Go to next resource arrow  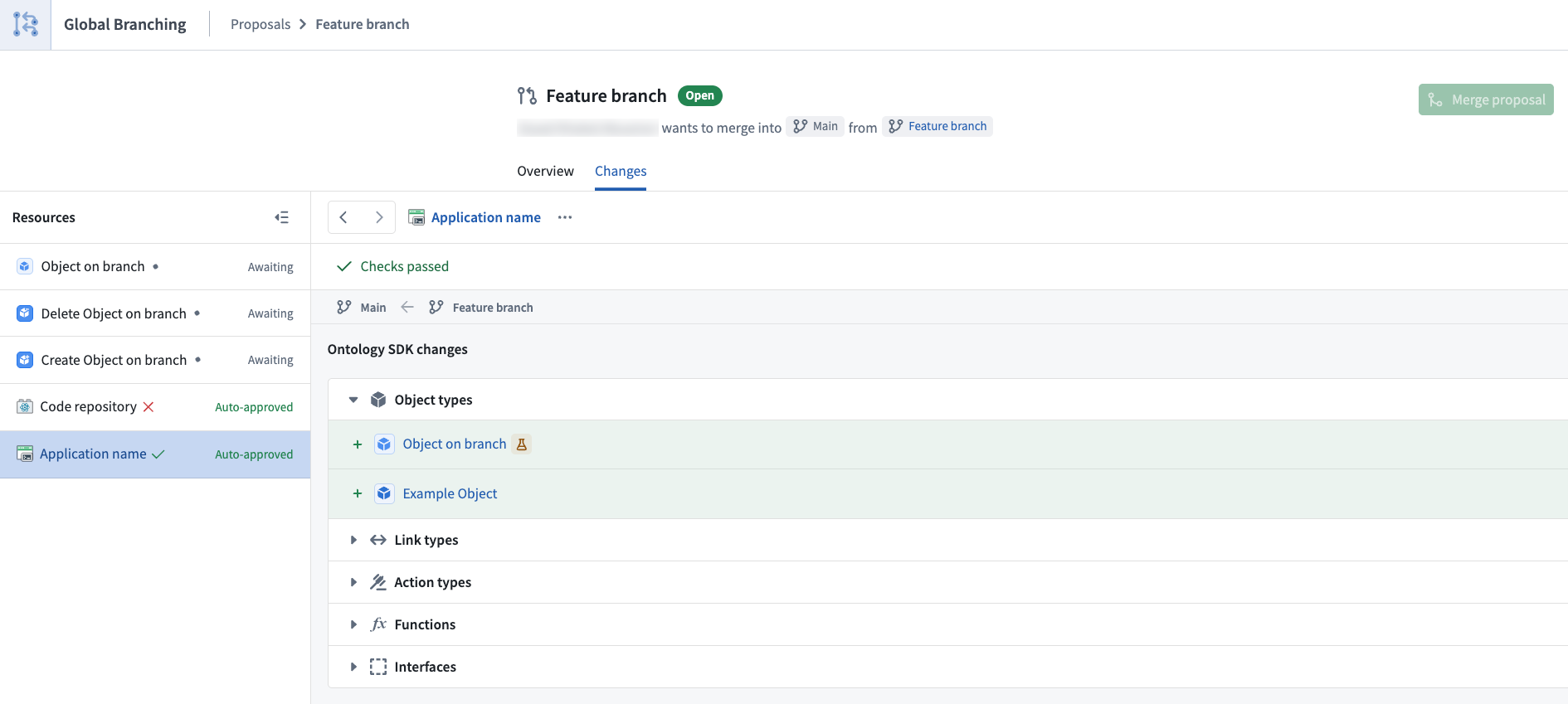tap(379, 217)
